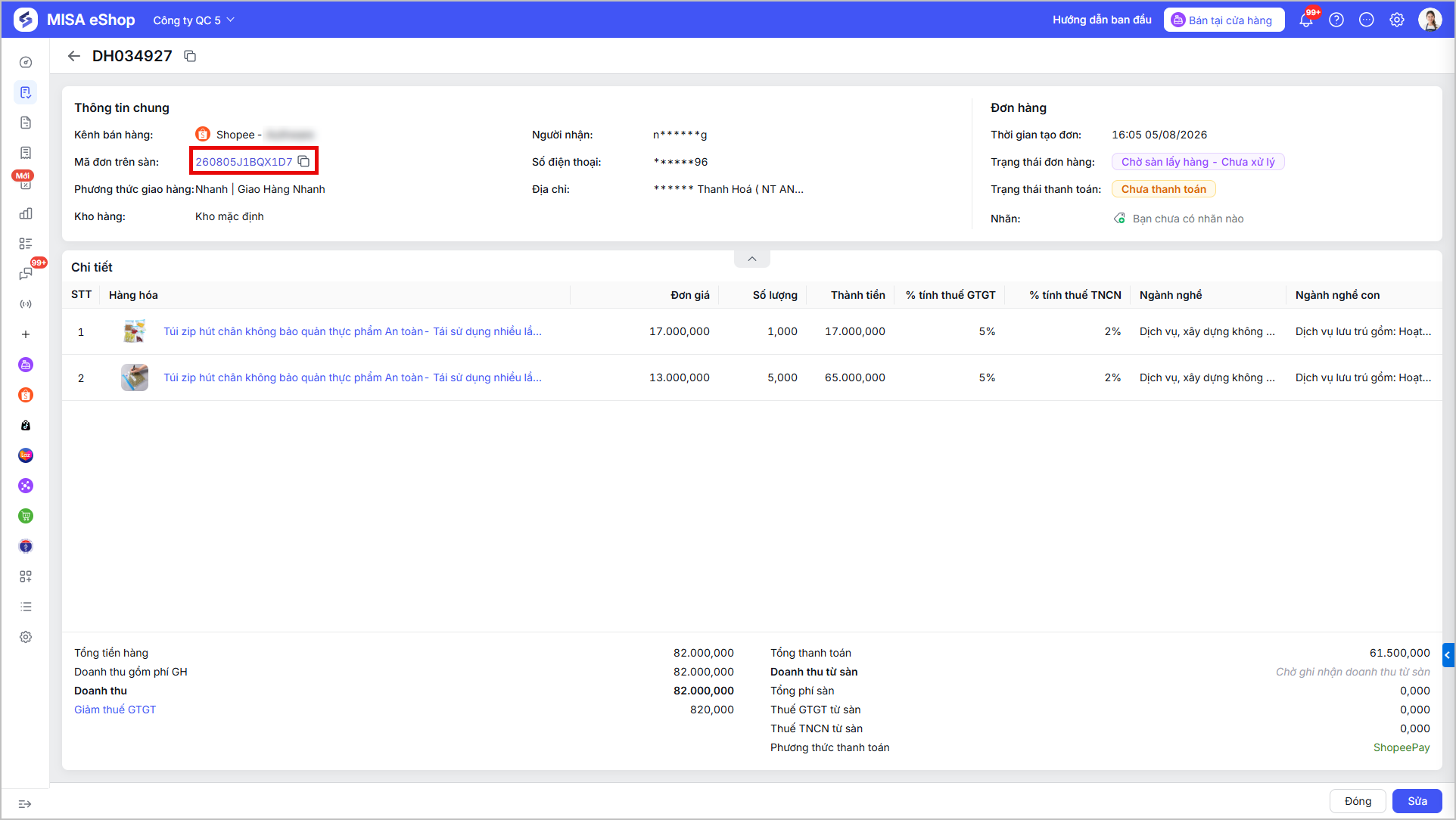Copy marketplace order code 260805J1BQX1D7
The width and height of the screenshot is (1456, 820).
tap(303, 161)
